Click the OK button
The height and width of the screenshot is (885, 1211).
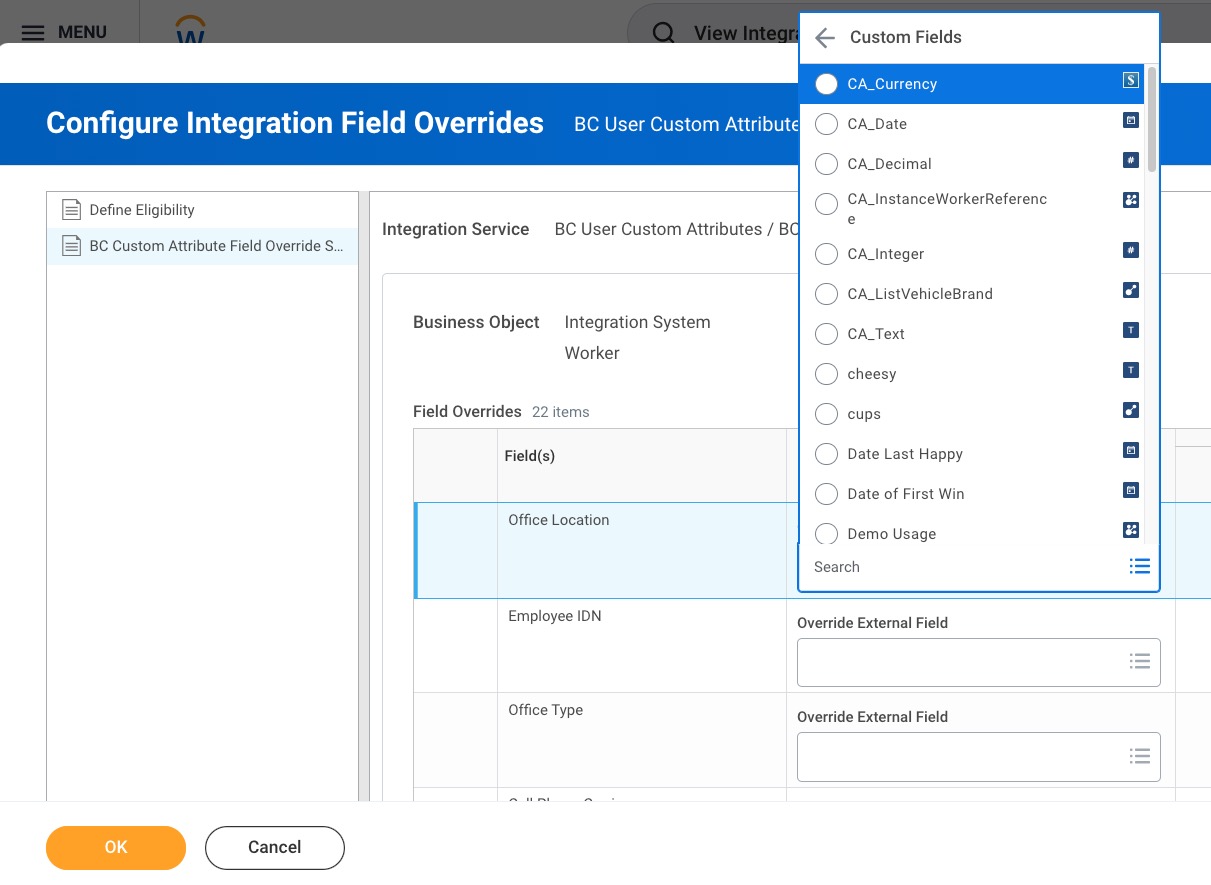(x=116, y=848)
